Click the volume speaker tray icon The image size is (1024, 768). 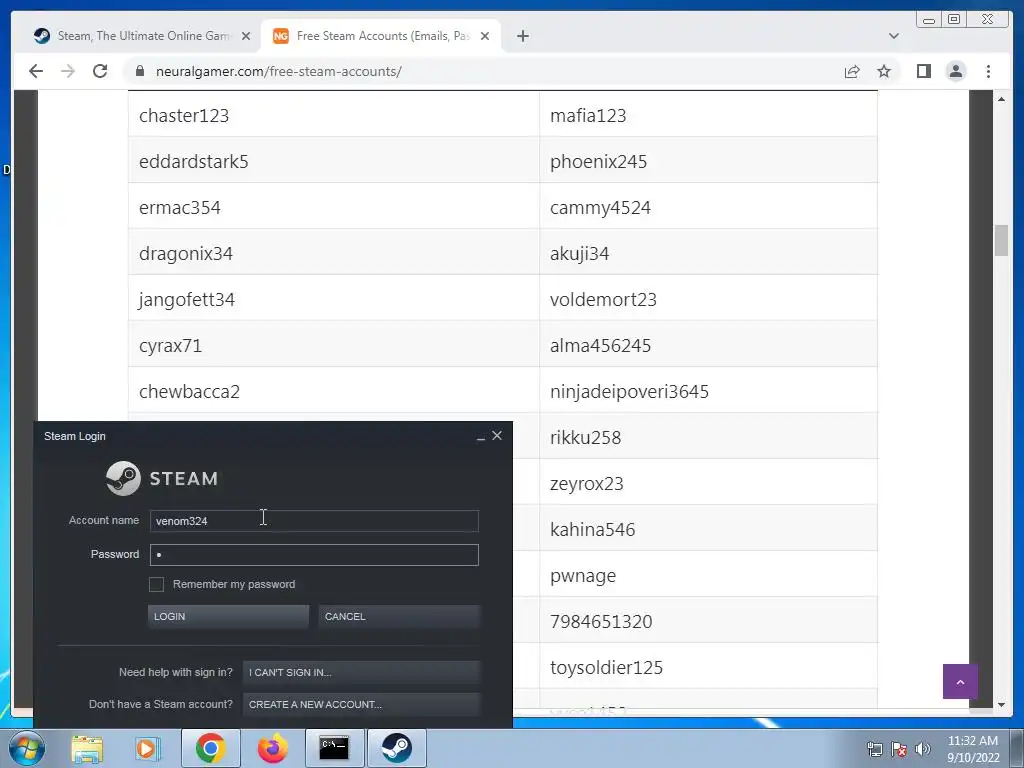(922, 749)
